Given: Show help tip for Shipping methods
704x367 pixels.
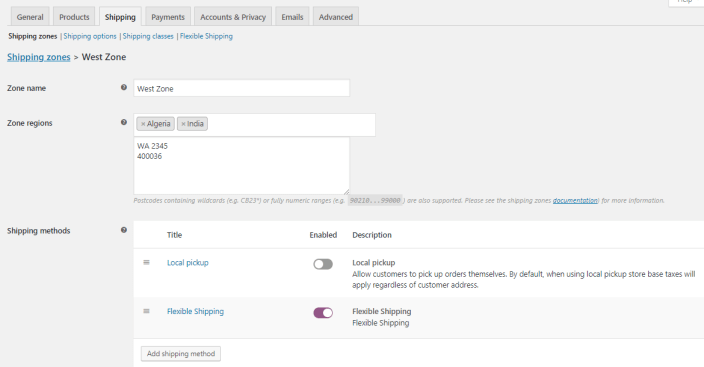Looking at the screenshot, I should point(124,230).
